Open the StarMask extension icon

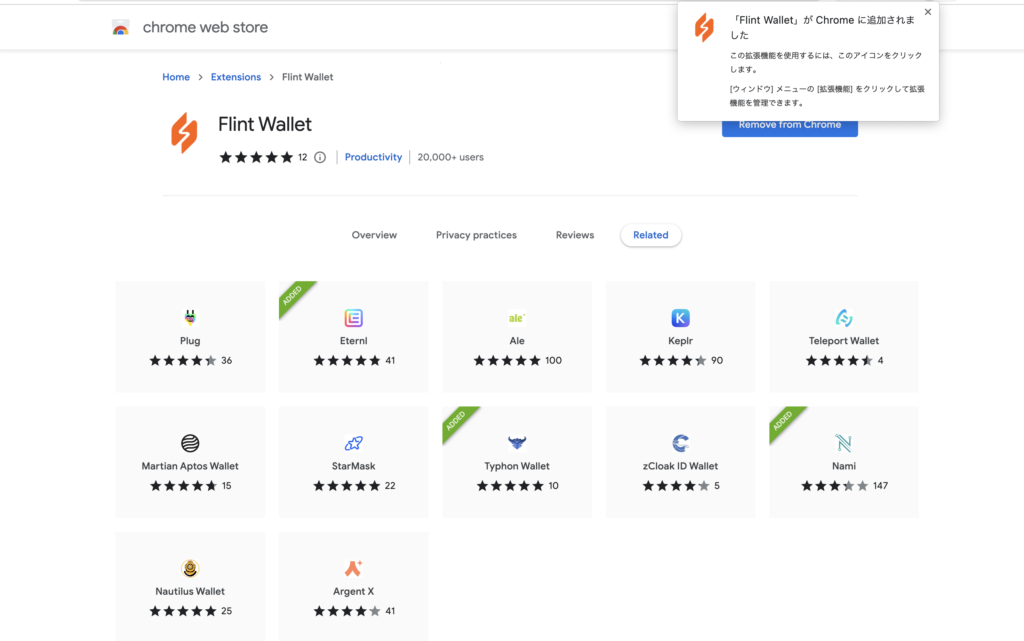(353, 443)
